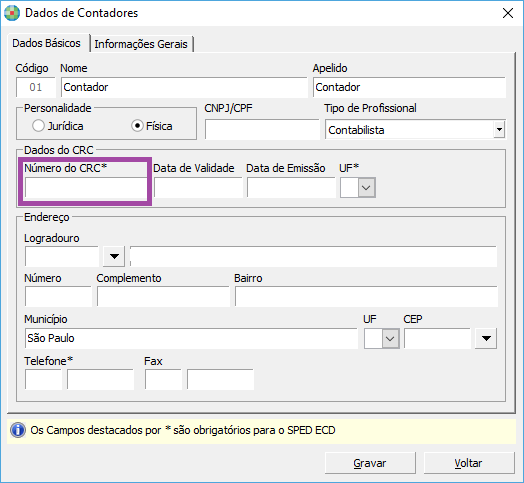Switch to the Informações Gerais tab
The image size is (524, 483).
(x=141, y=44)
